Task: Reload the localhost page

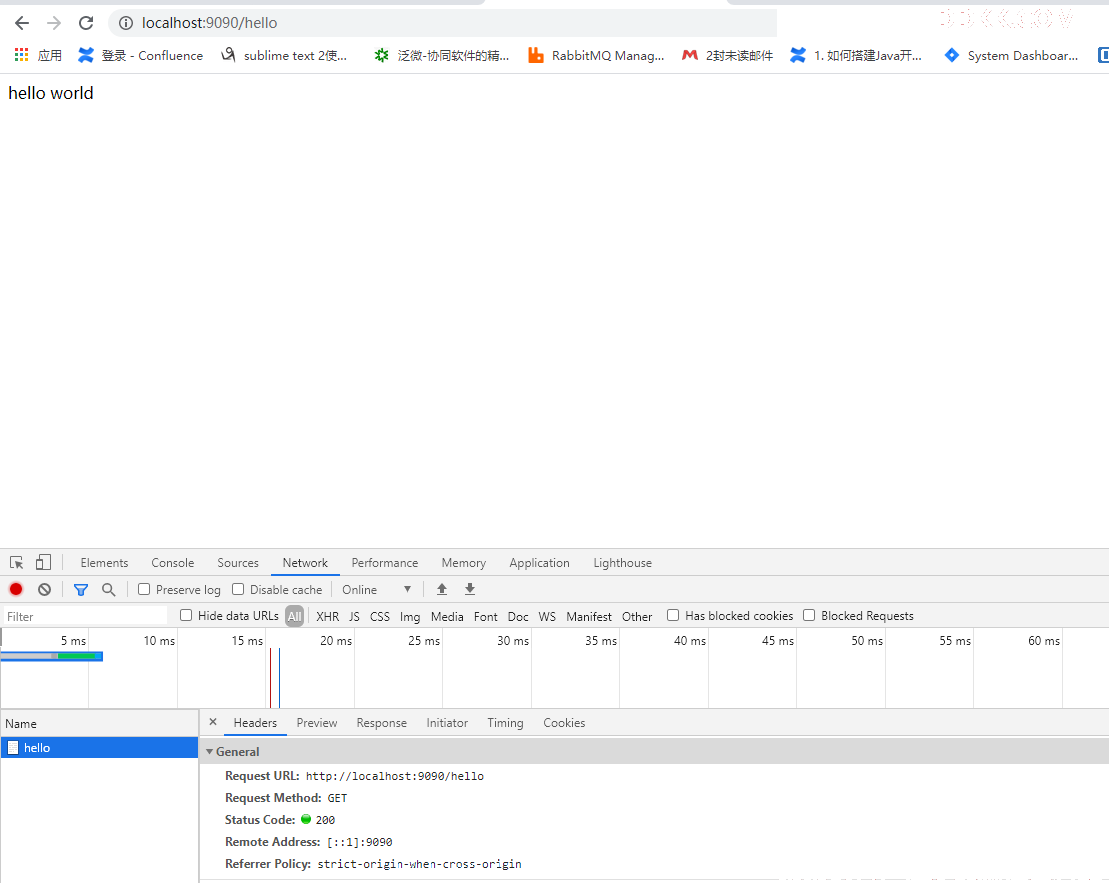Action: pyautogui.click(x=86, y=23)
